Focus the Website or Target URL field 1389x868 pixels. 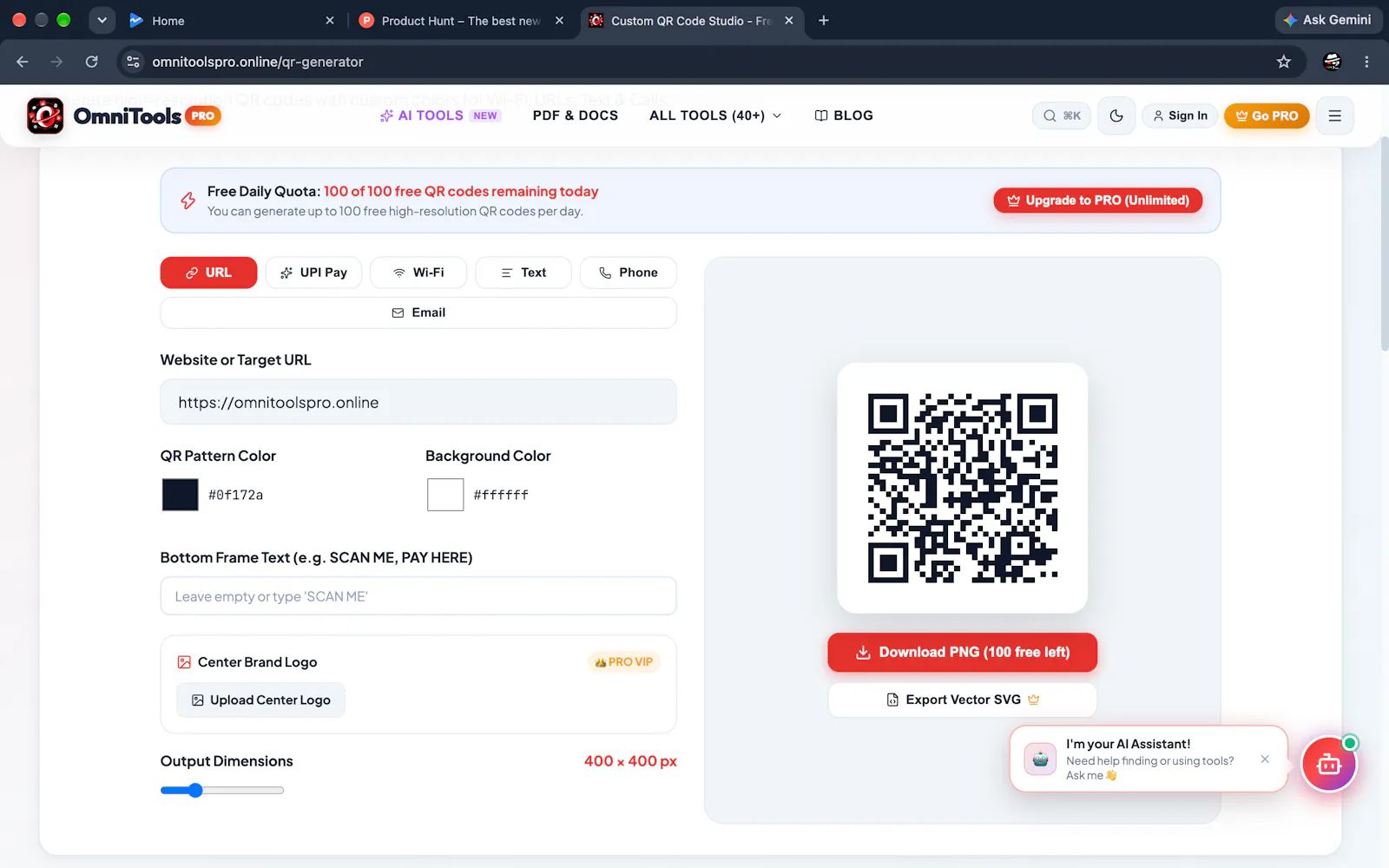[x=418, y=402]
